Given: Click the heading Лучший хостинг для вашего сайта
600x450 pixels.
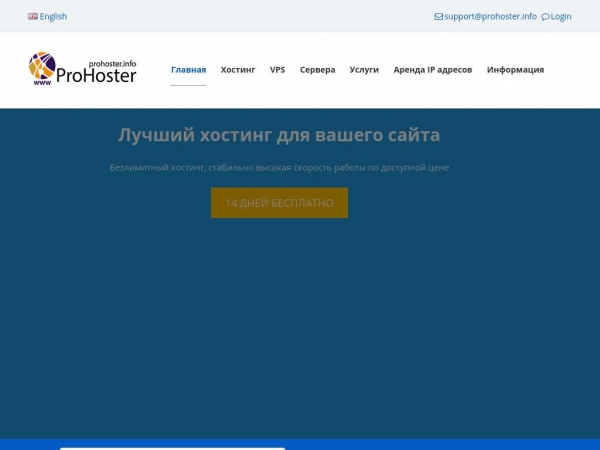Looking at the screenshot, I should (x=279, y=135).
